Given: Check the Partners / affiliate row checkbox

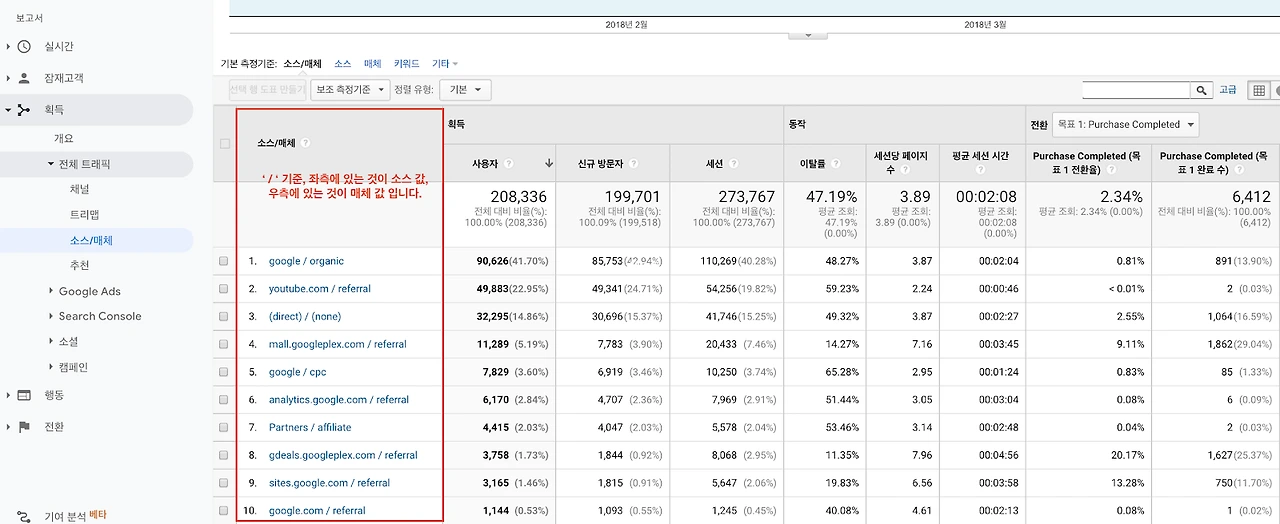Looking at the screenshot, I should pos(224,428).
